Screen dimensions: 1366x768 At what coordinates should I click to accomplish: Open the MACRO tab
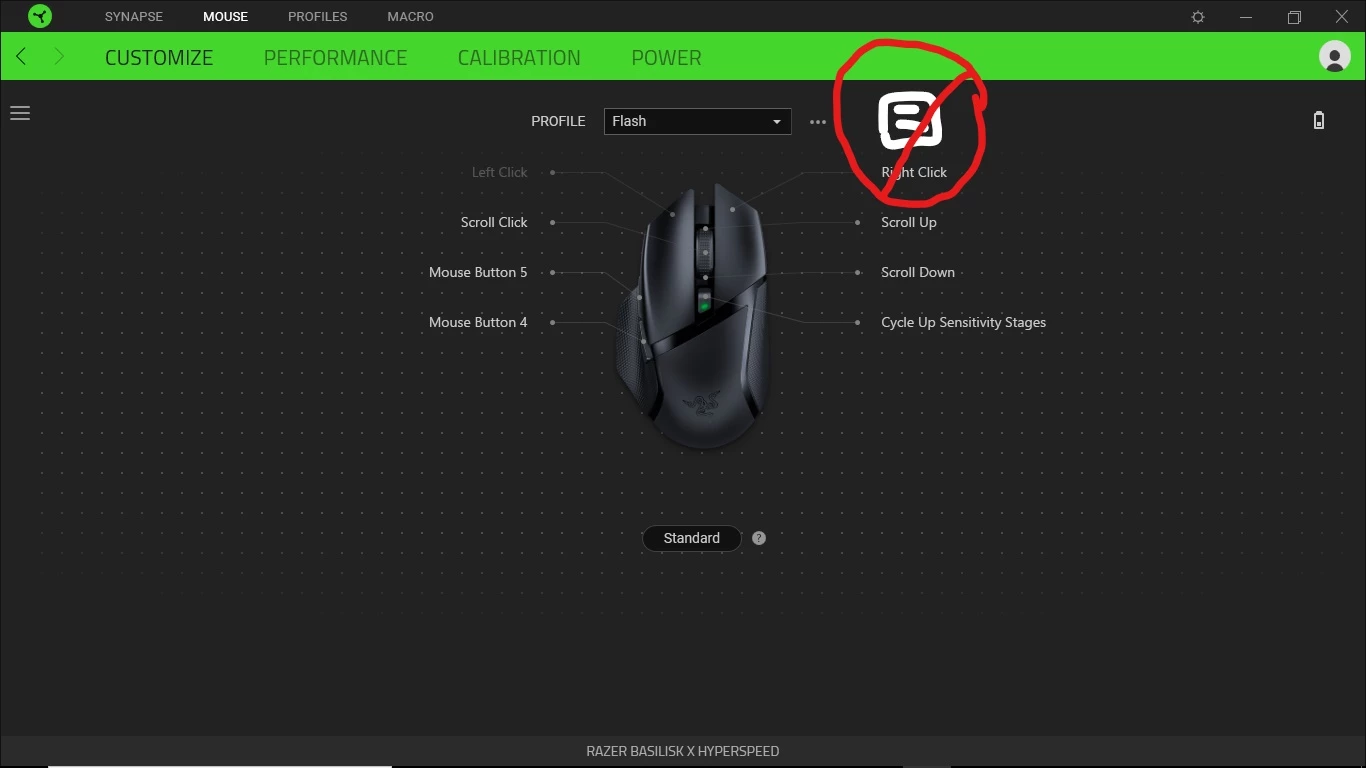click(410, 17)
